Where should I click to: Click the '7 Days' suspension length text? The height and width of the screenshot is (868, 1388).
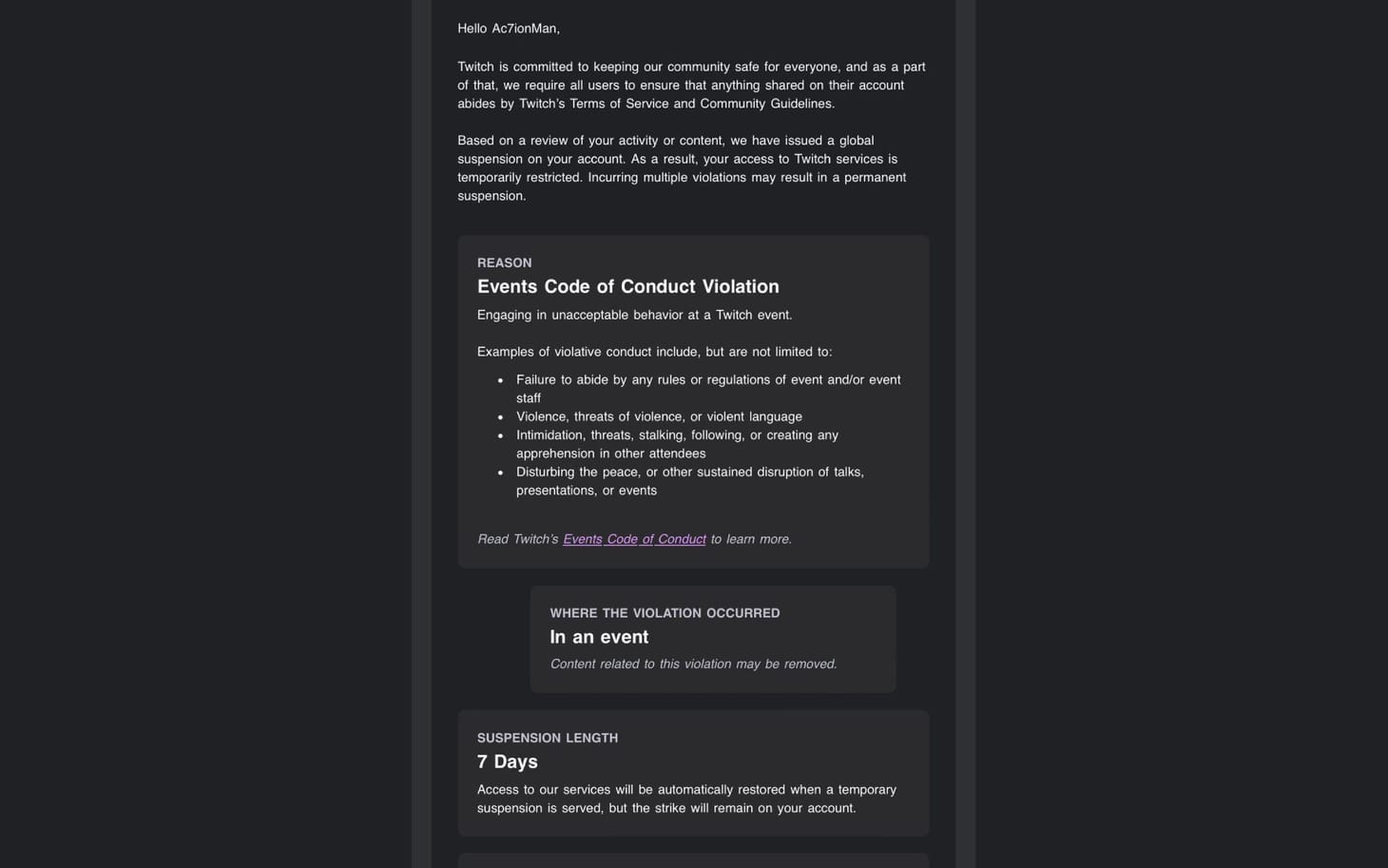coord(508,762)
